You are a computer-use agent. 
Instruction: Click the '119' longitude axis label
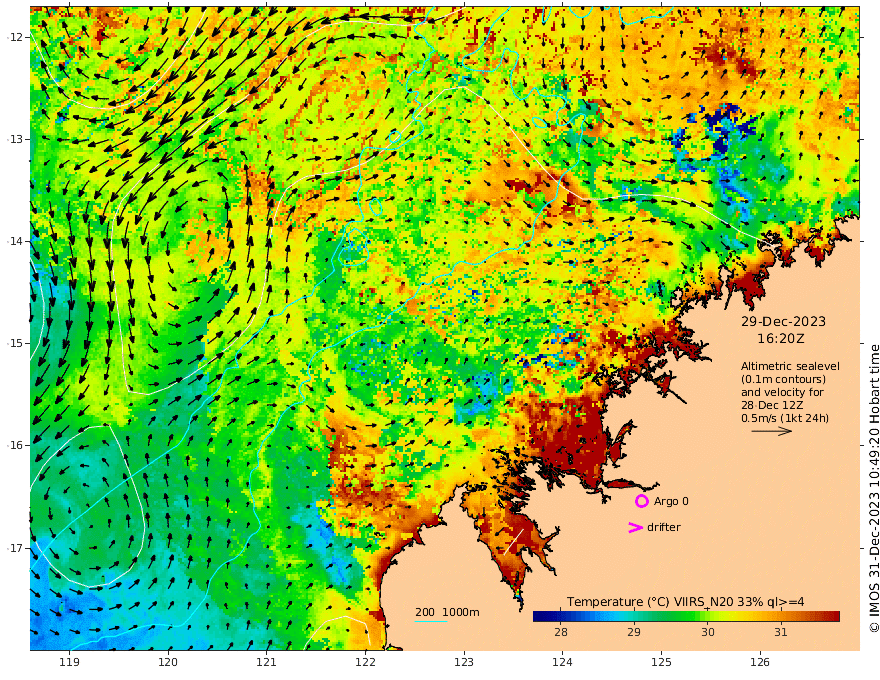pos(69,662)
